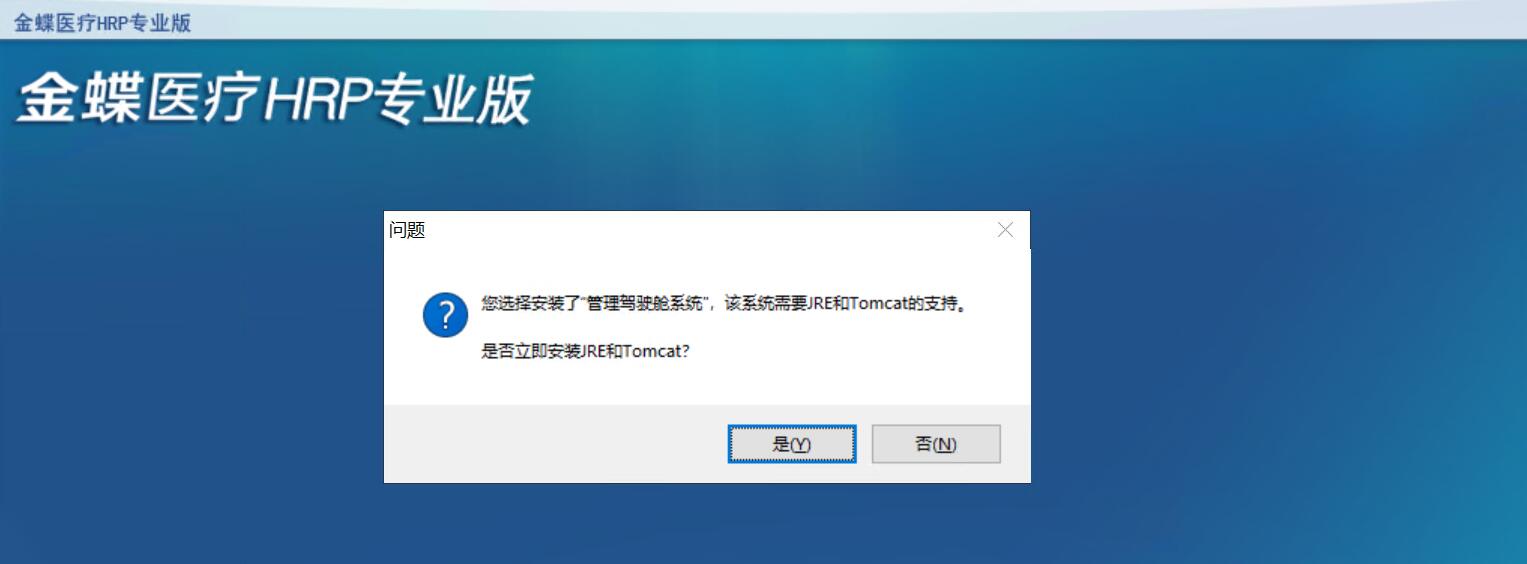
Task: Close the 问题 dialog with X
Action: [1006, 230]
